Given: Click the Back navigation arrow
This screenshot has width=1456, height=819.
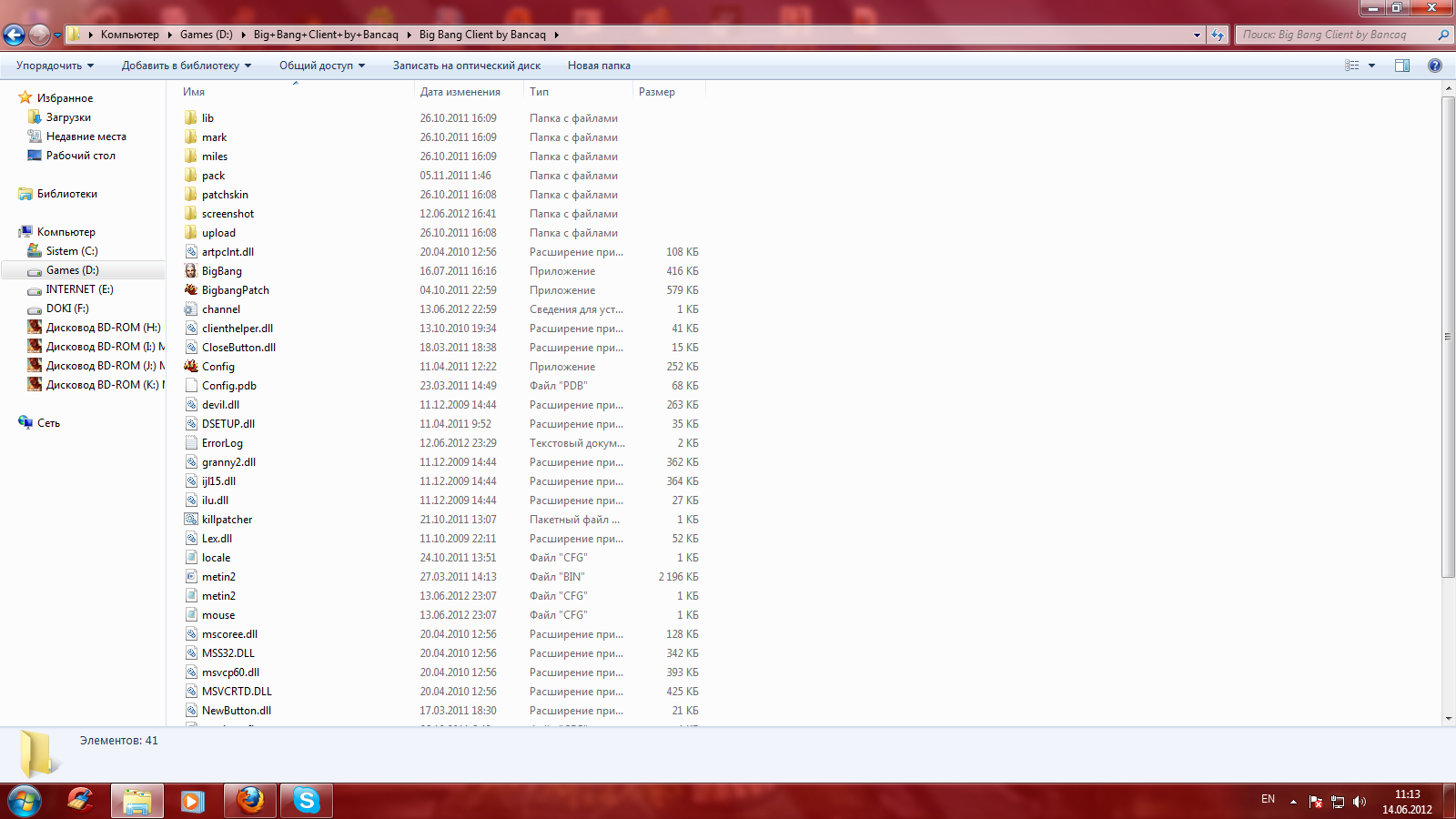Looking at the screenshot, I should click(x=14, y=35).
